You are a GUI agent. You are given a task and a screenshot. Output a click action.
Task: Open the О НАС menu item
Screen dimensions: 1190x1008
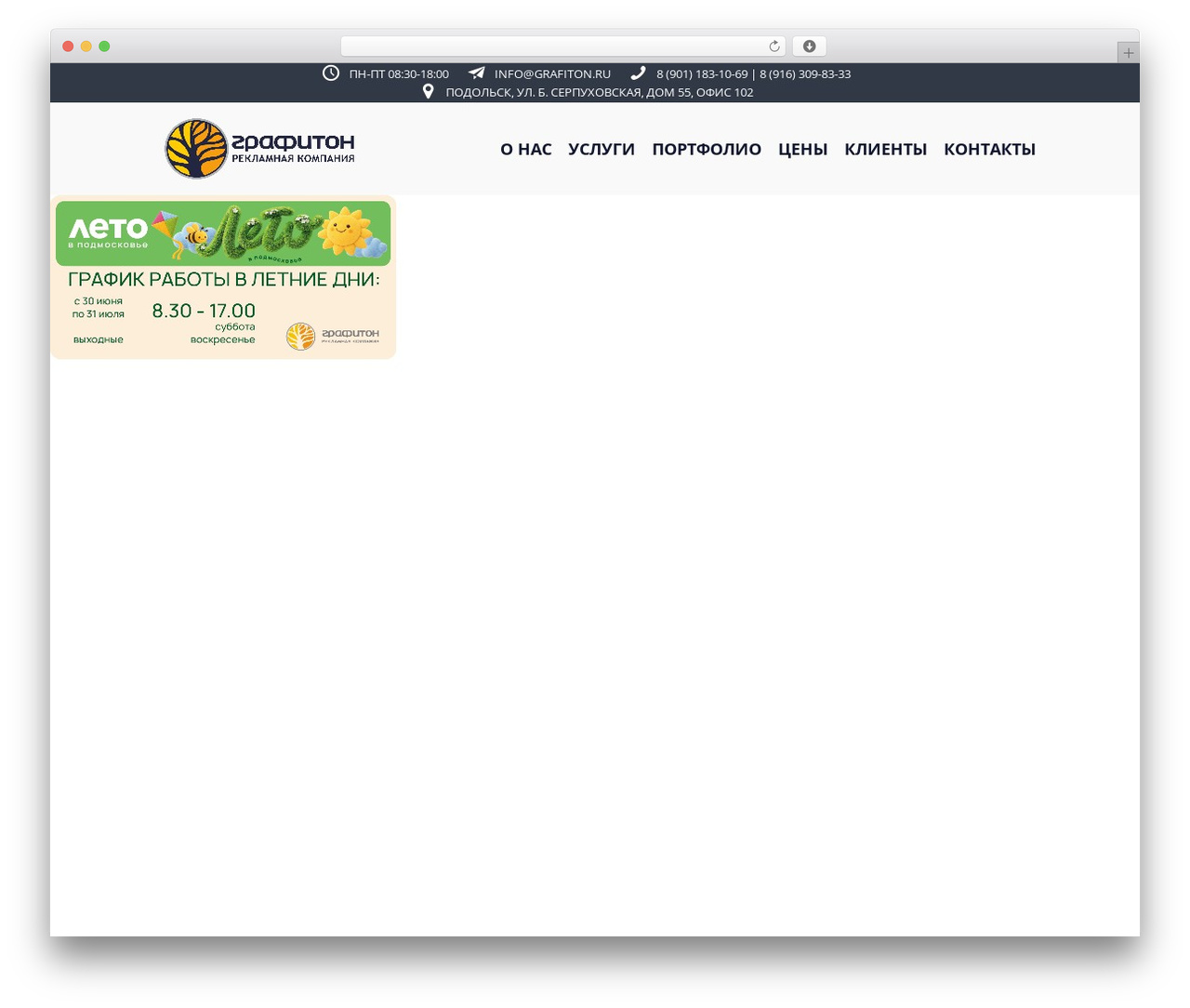(526, 149)
